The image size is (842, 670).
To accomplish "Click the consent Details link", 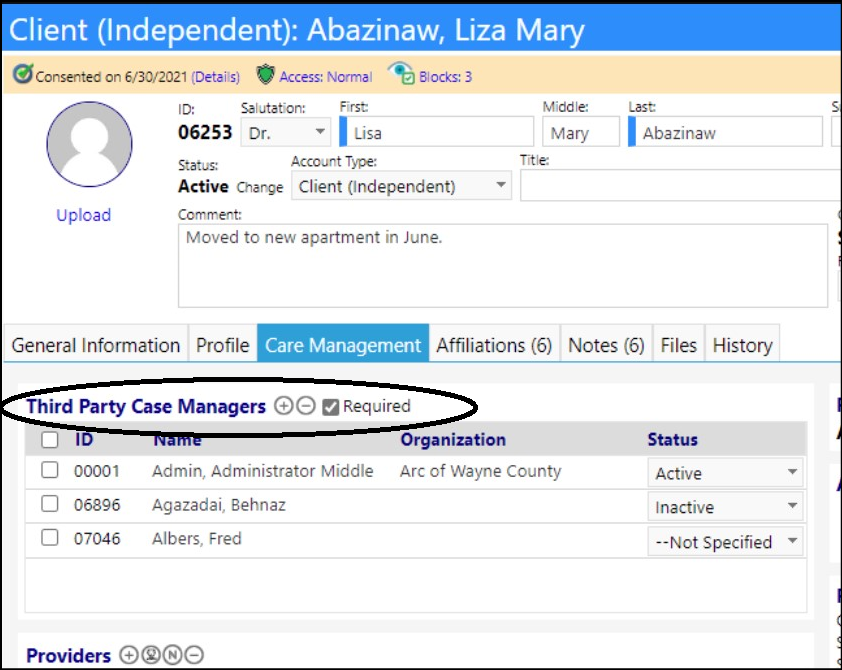I will 215,77.
